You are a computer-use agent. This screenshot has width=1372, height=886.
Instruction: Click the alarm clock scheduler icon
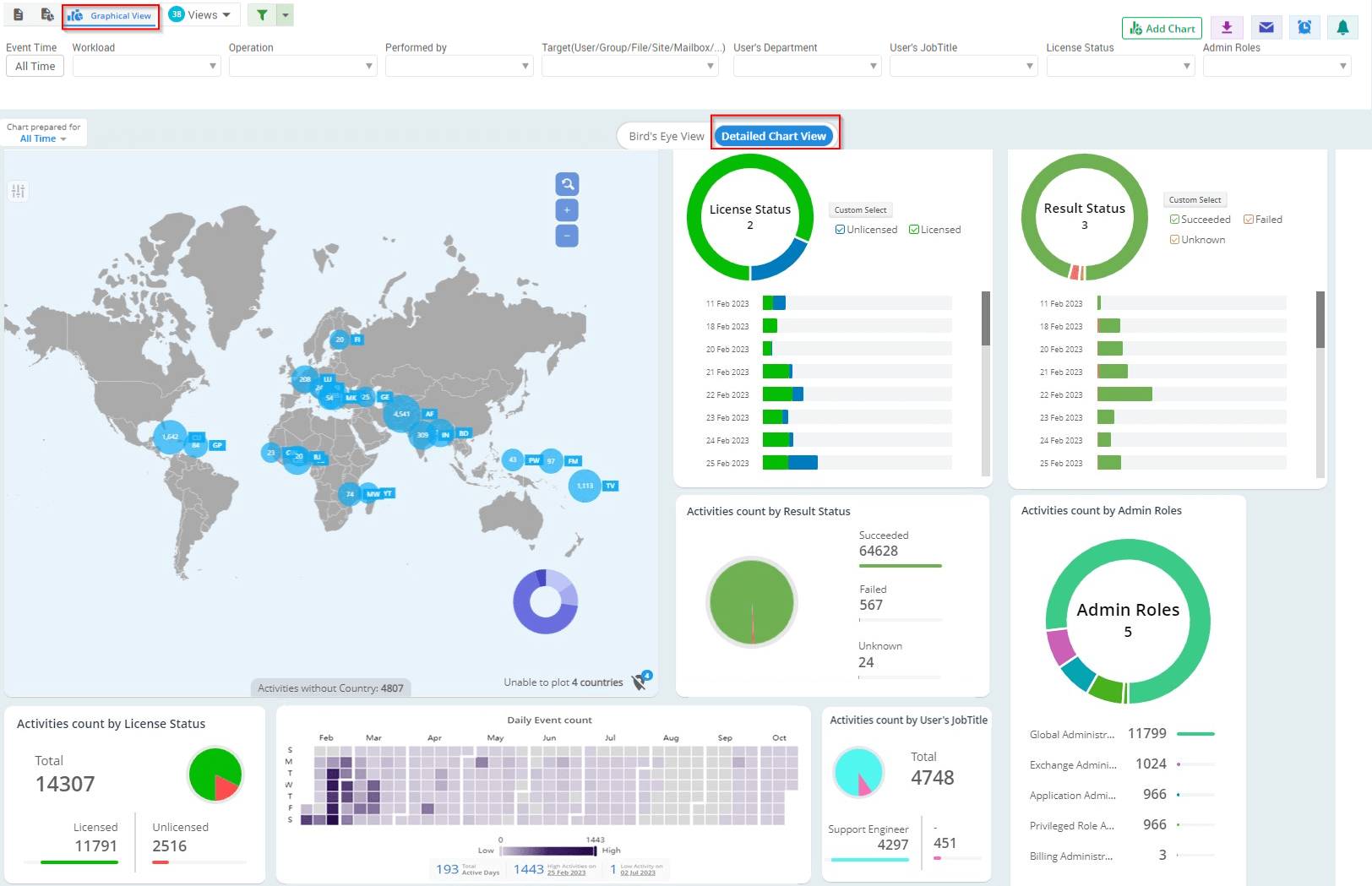tap(1304, 27)
